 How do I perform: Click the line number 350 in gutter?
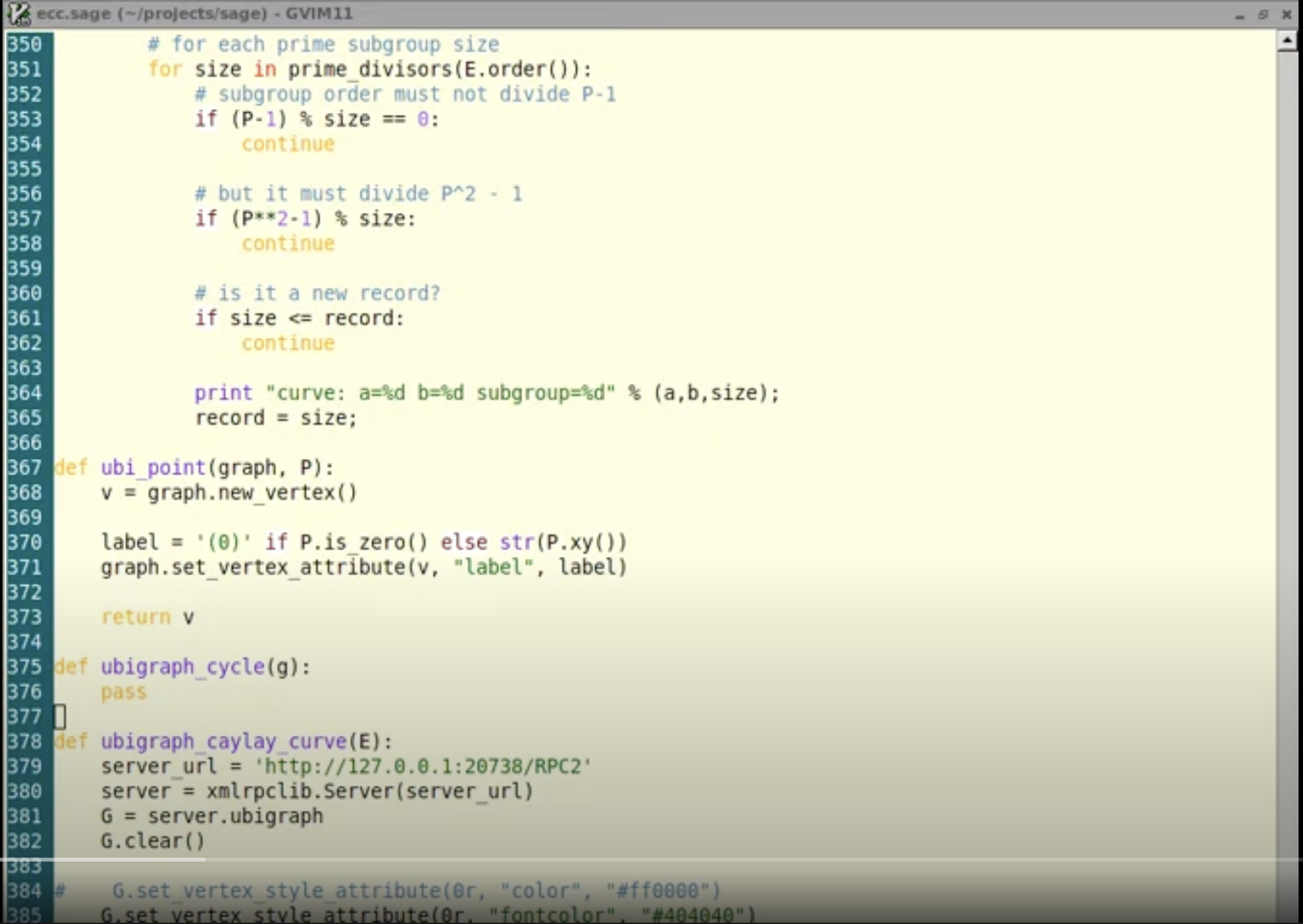(x=24, y=45)
